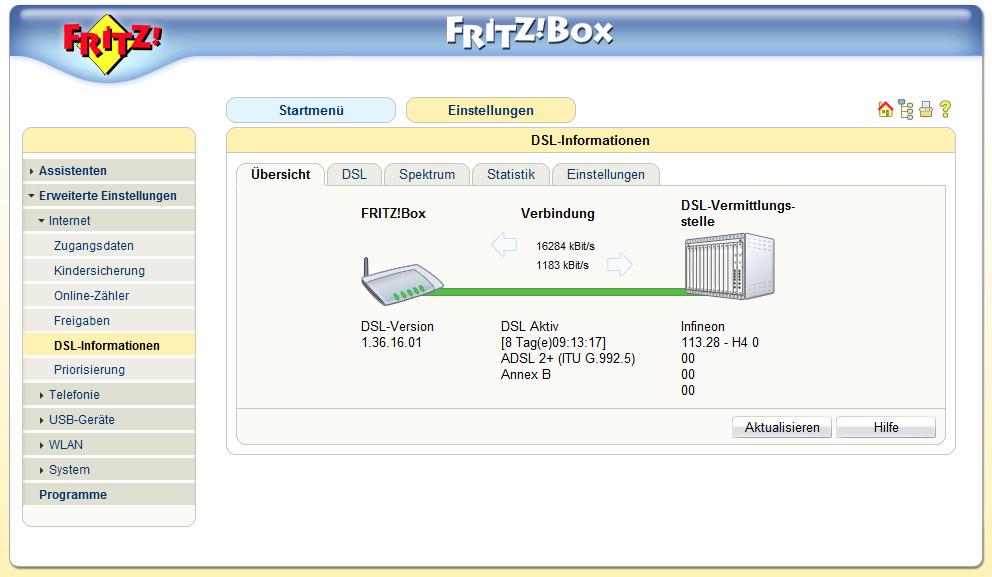Click the Erweiterte Einstellungen label
This screenshot has width=992, height=577.
click(x=108, y=195)
